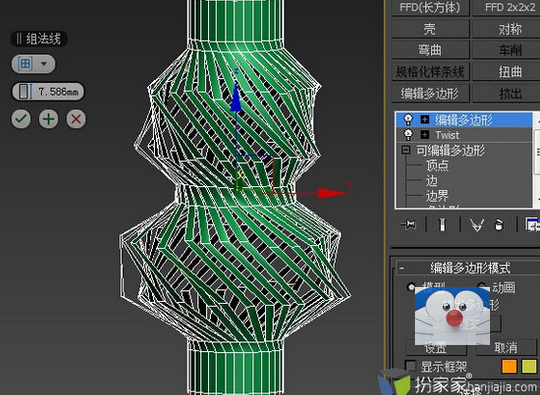Toggle lightbulb of 编辑多边形 modifier
540x395 pixels.
coord(408,119)
